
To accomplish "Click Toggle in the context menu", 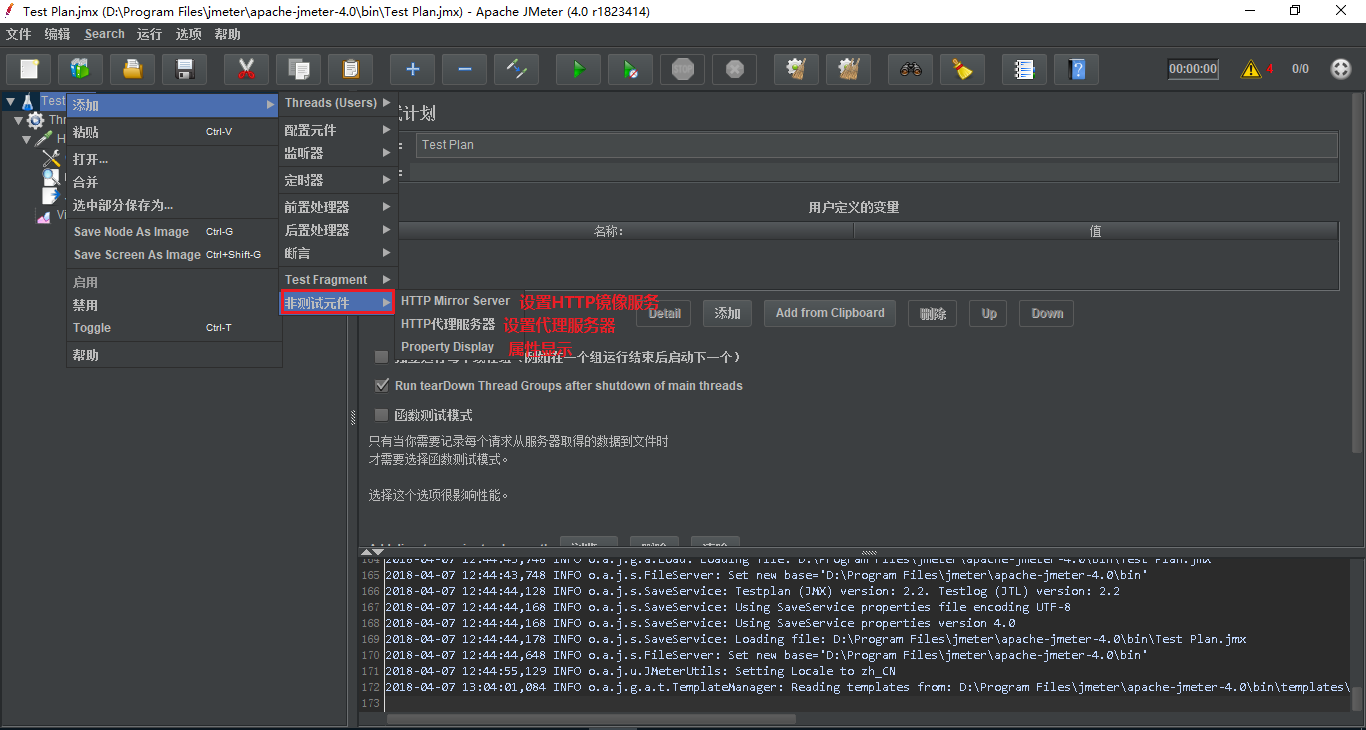I will coord(173,328).
